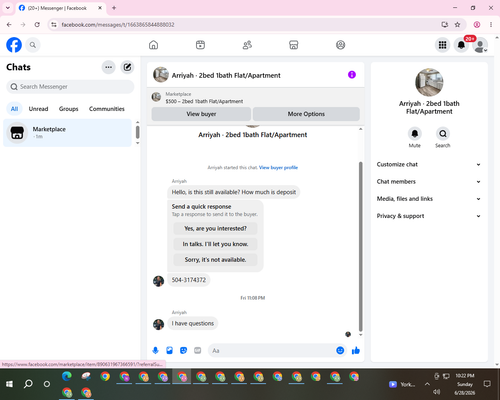Choose a sticker icon
Screen dimensions: 500x400
(183, 351)
